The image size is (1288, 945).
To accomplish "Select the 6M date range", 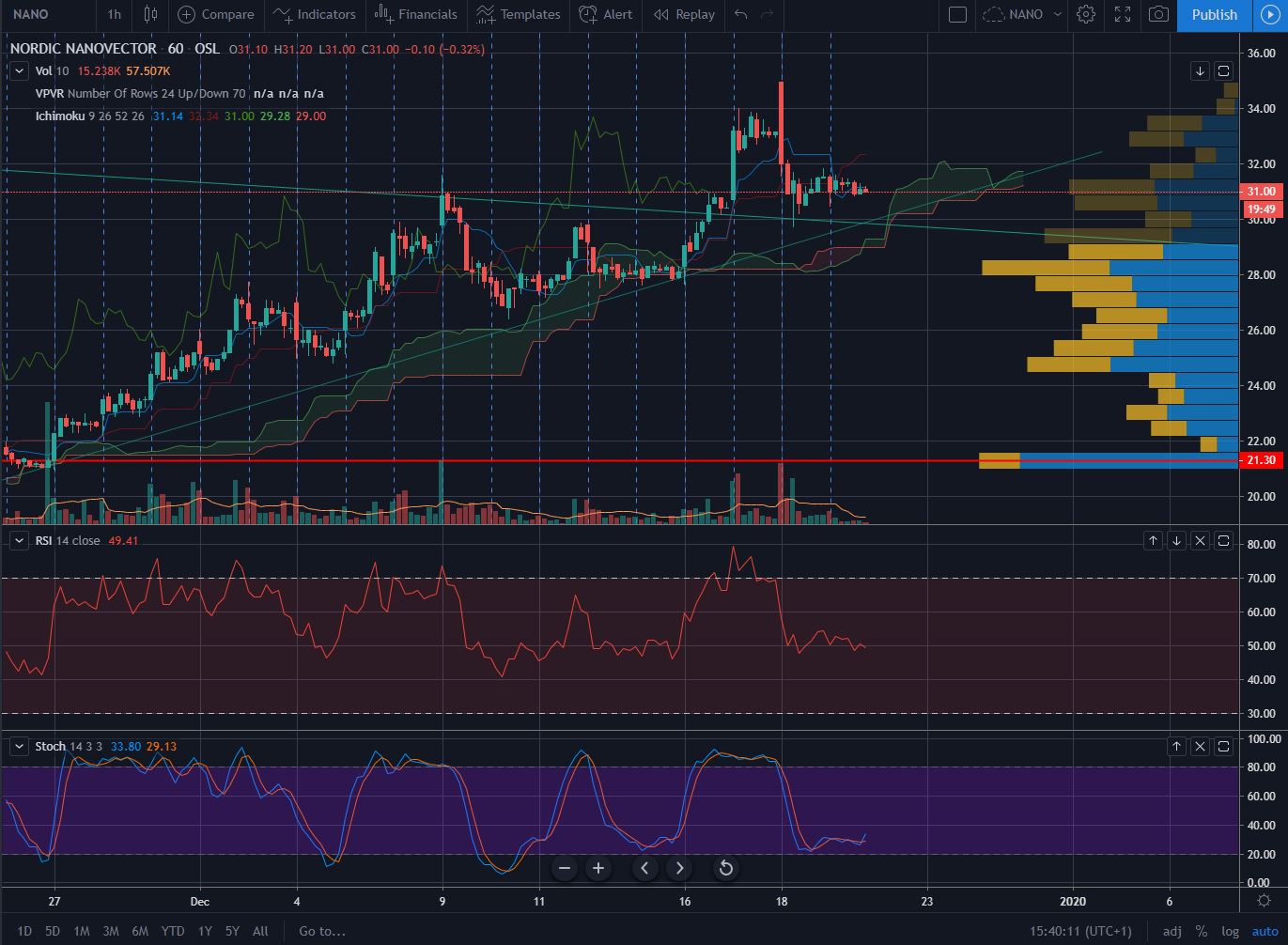I will (x=140, y=931).
